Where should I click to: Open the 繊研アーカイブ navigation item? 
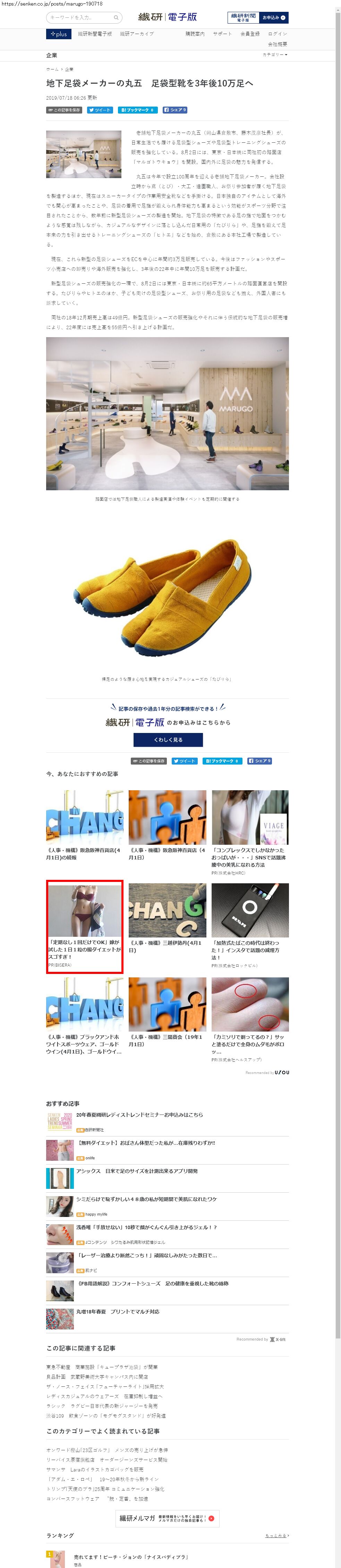(x=137, y=34)
